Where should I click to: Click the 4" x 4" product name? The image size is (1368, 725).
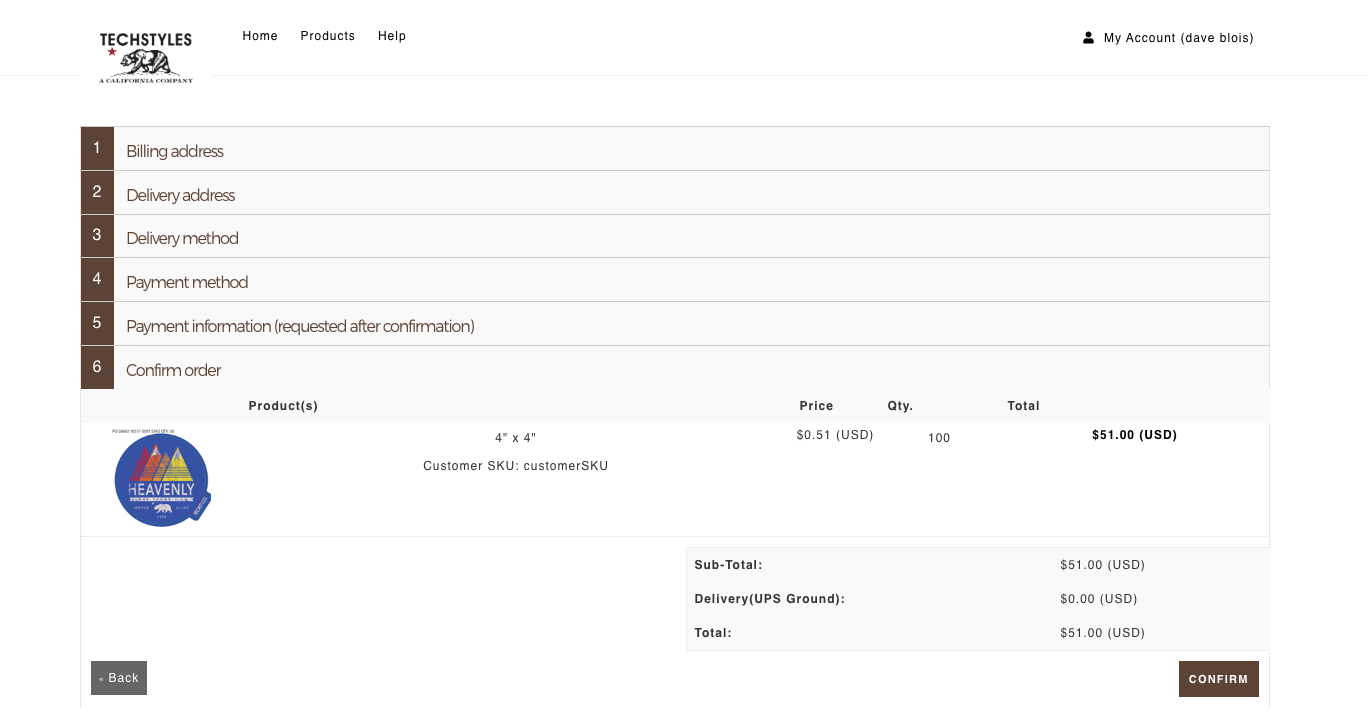pyautogui.click(x=516, y=438)
